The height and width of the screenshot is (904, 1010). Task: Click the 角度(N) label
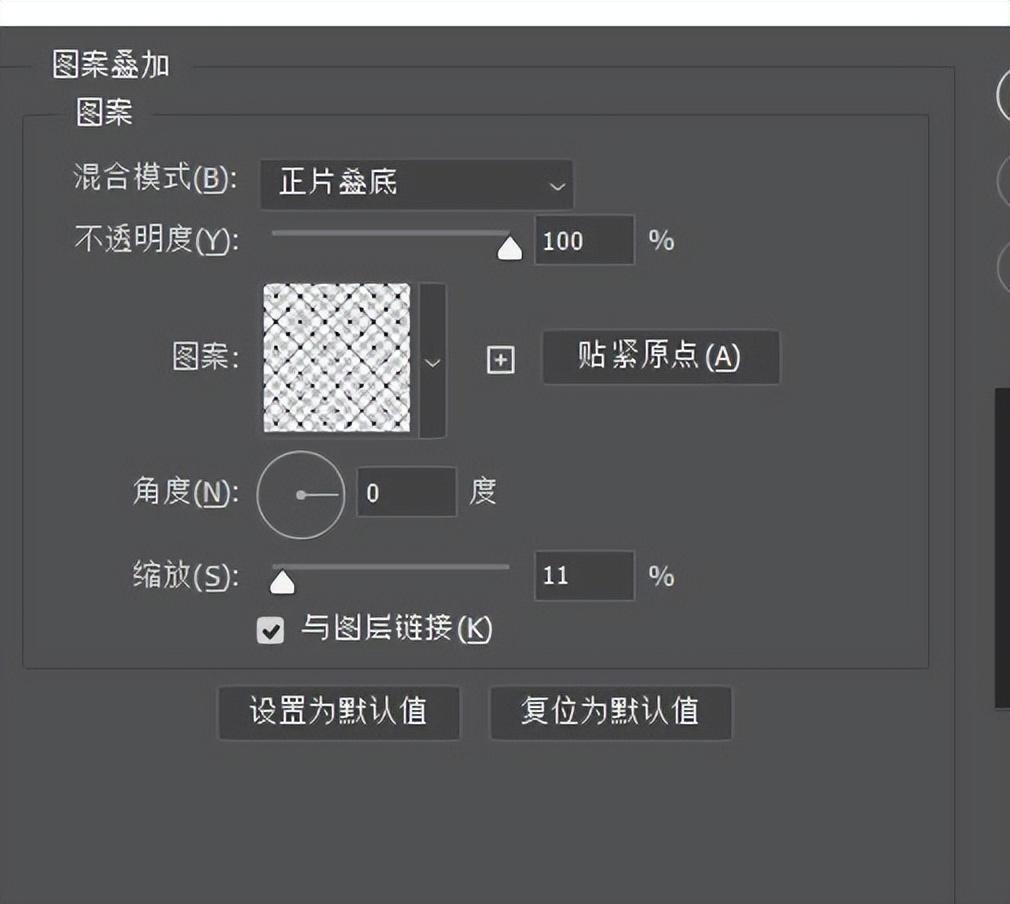coord(185,493)
